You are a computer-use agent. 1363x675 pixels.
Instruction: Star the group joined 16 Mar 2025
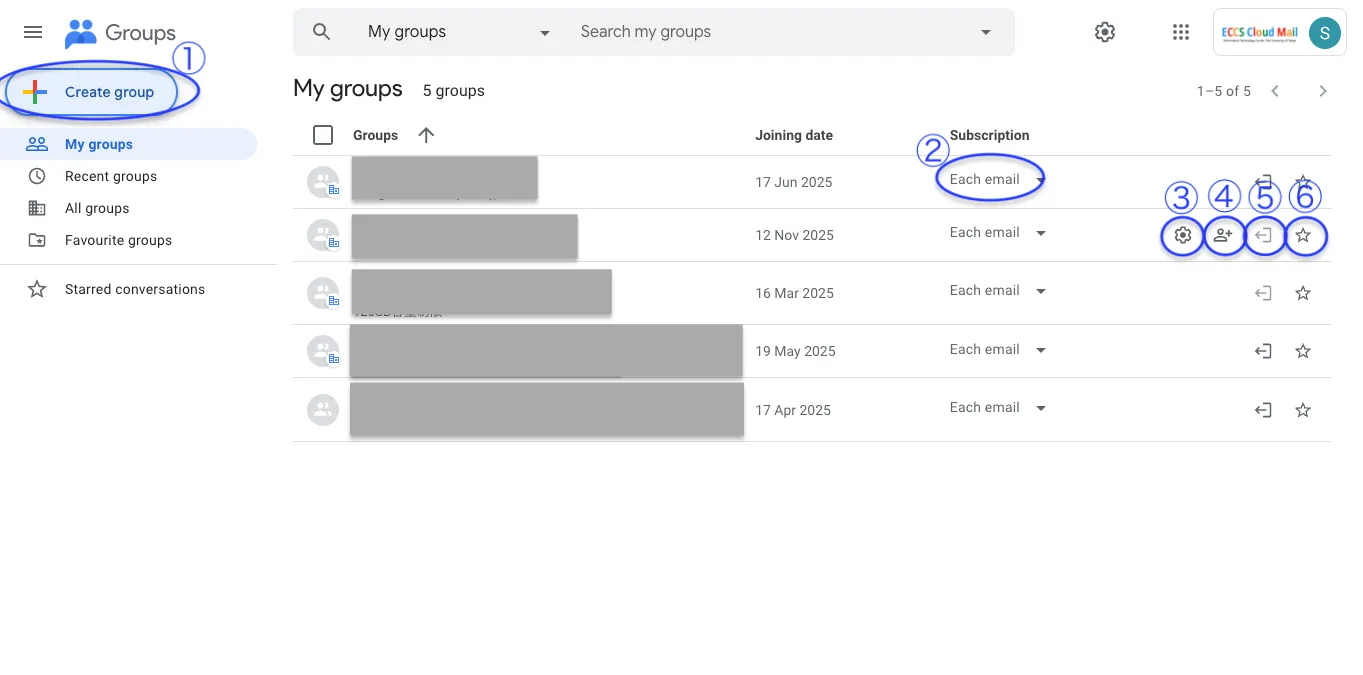point(1302,293)
